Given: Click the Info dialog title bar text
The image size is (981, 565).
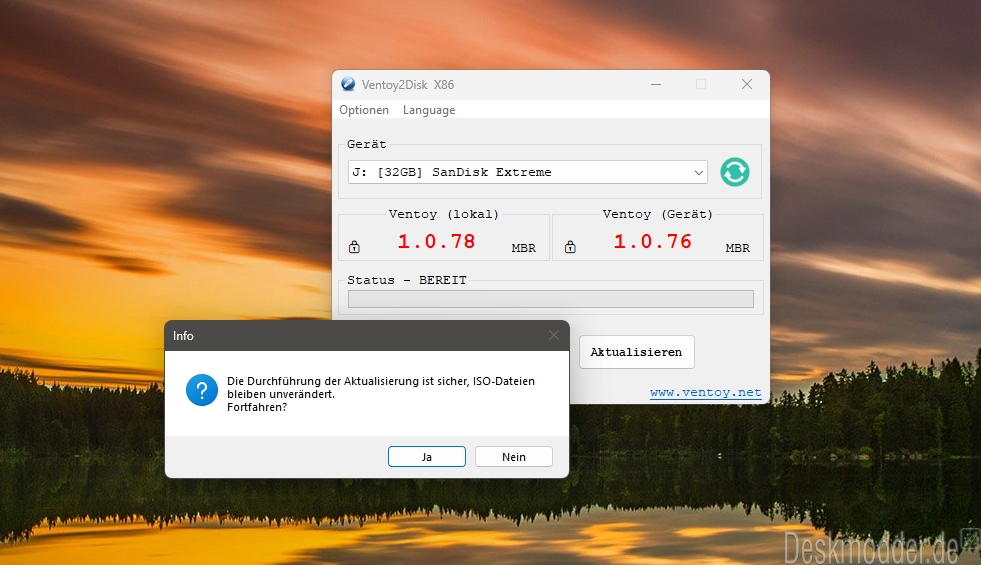Looking at the screenshot, I should [183, 336].
